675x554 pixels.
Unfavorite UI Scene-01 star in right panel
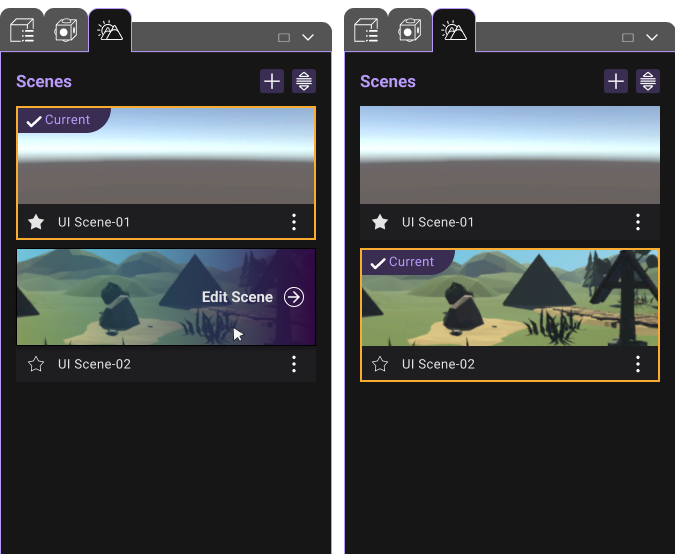[x=380, y=222]
